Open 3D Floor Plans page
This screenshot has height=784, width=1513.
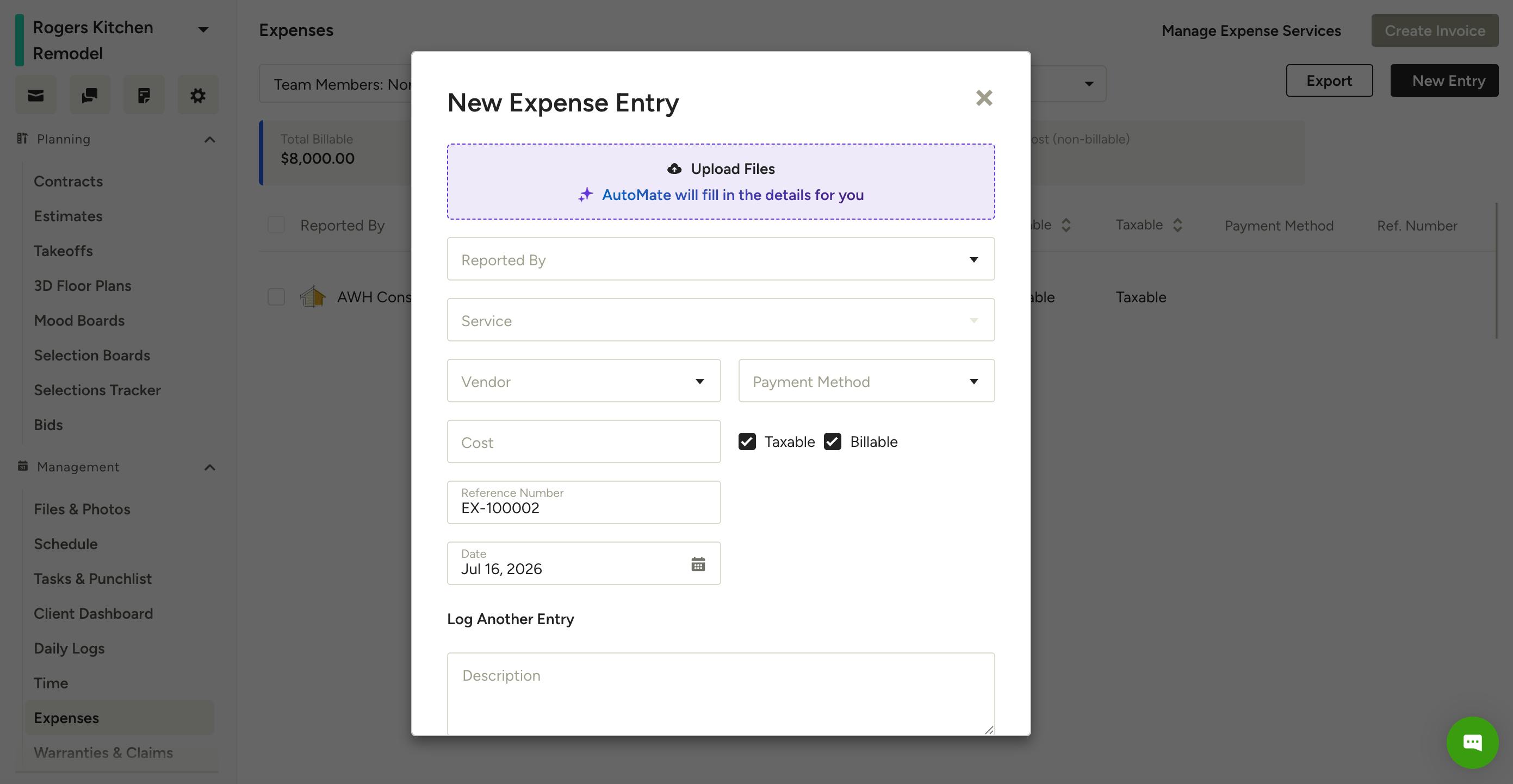click(x=82, y=285)
